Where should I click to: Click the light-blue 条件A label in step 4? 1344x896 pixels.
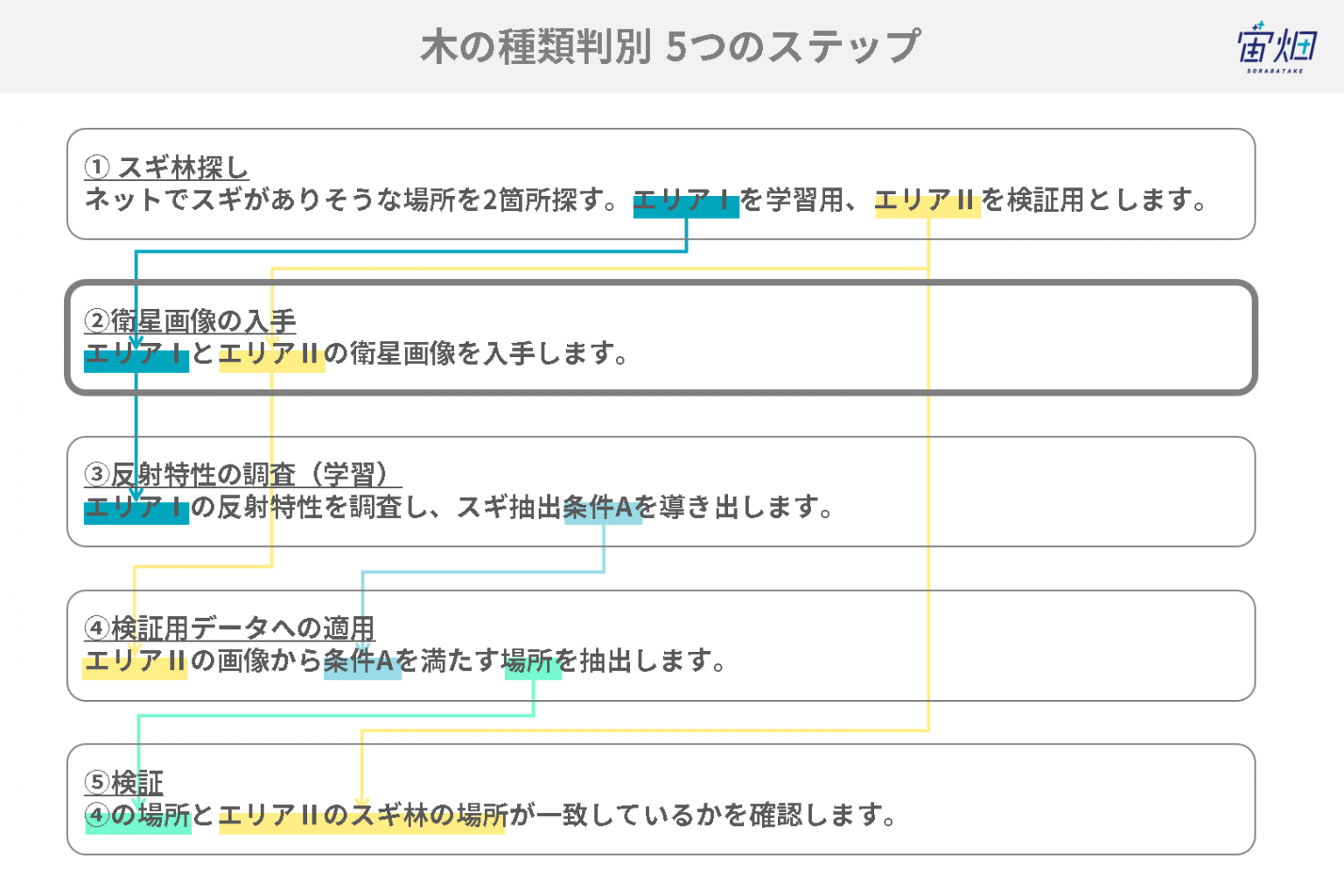(362, 662)
